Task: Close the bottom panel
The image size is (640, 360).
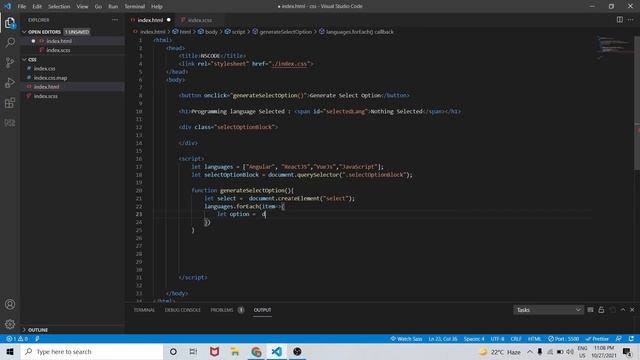Action: tap(632, 310)
